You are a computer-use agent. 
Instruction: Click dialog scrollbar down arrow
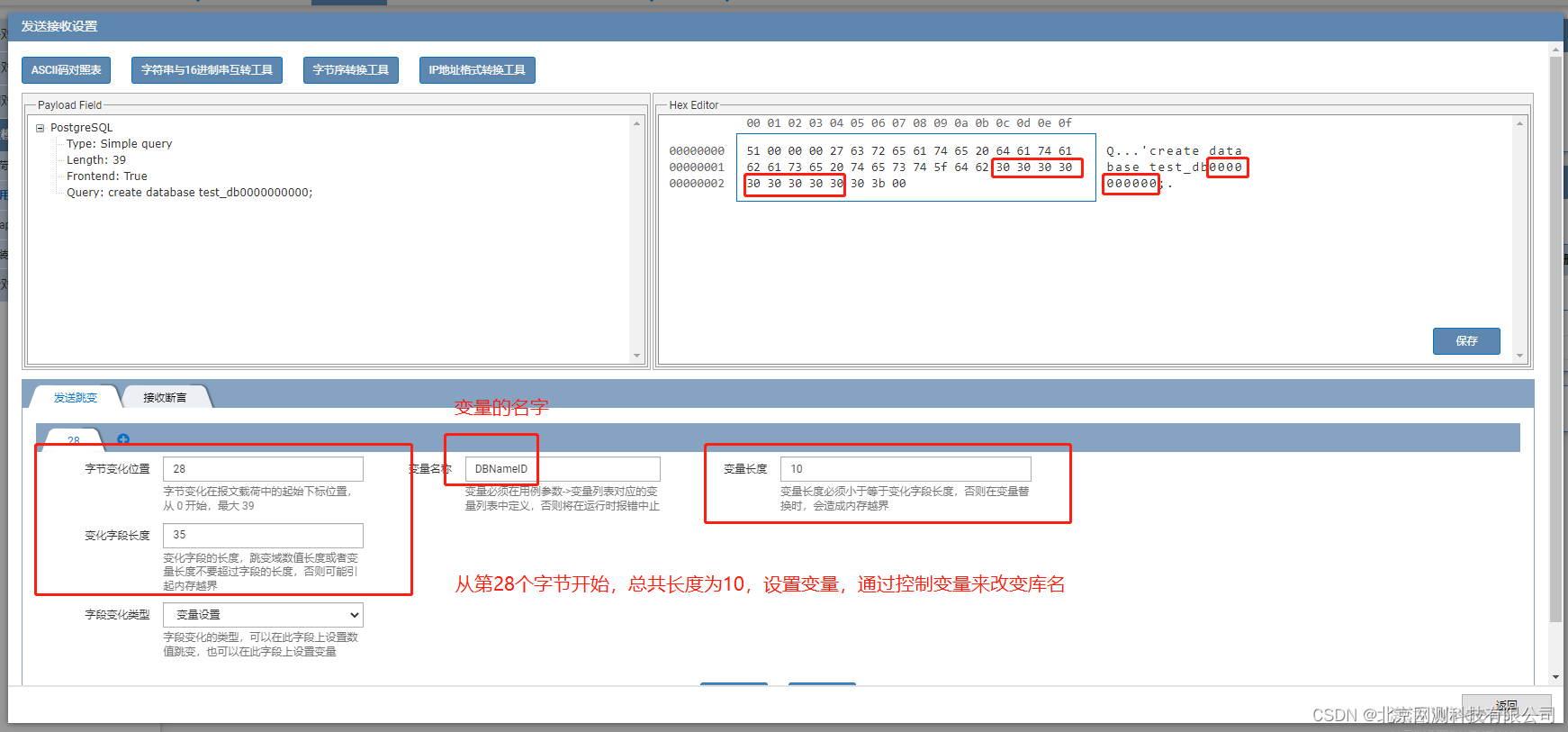pyautogui.click(x=1555, y=677)
